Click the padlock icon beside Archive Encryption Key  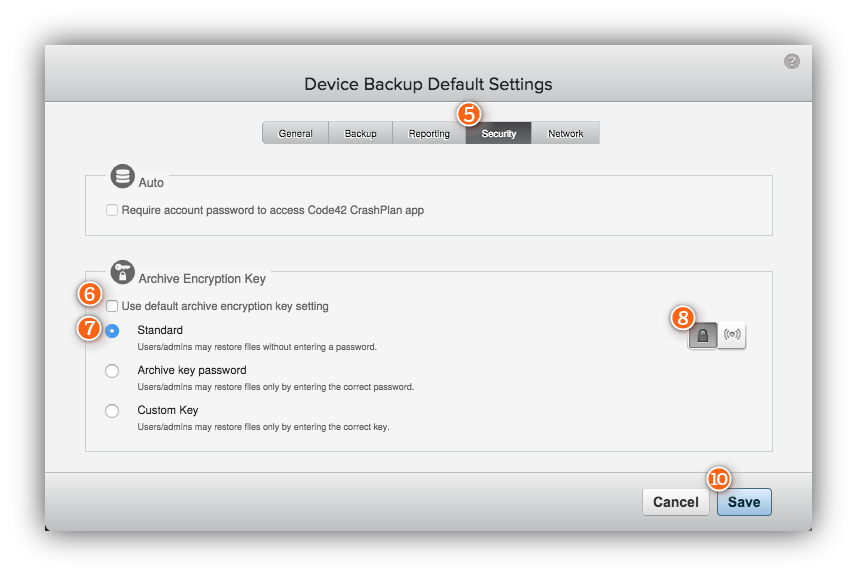coord(122,272)
